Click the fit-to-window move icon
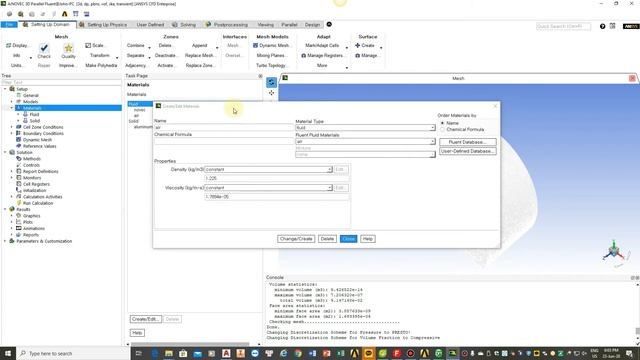640x360 pixels. 271,93
